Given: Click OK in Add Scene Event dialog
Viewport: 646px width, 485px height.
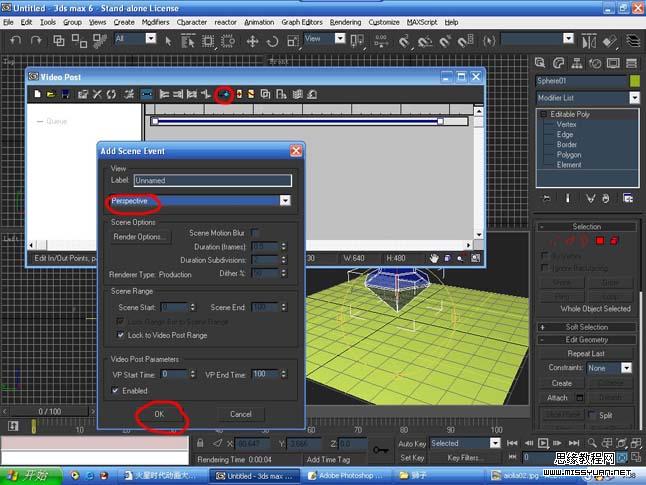Looking at the screenshot, I should (159, 414).
